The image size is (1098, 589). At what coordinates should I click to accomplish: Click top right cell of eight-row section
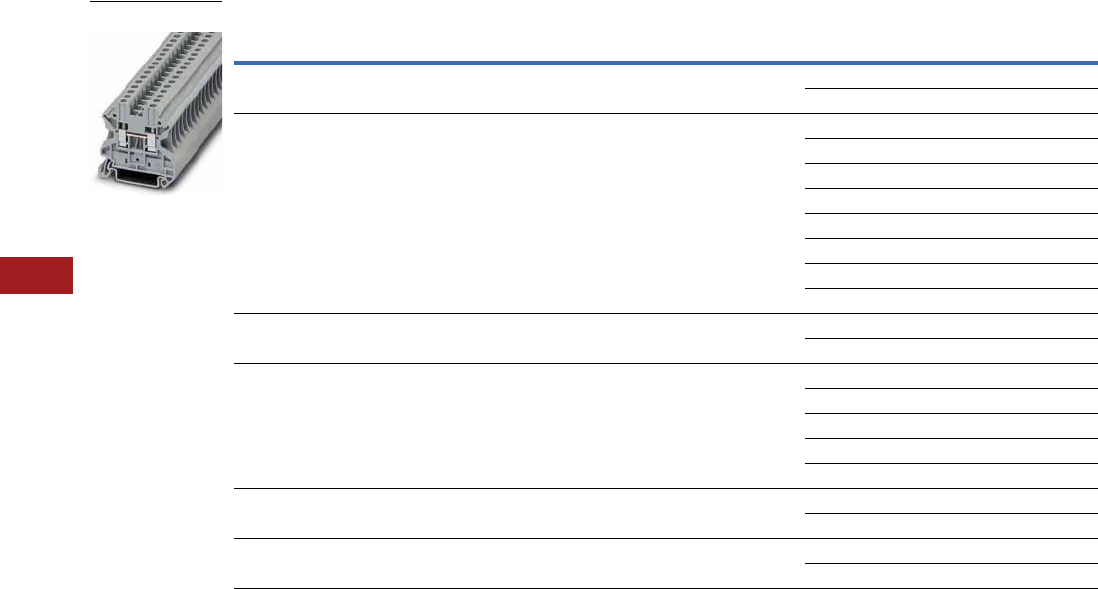[948, 126]
